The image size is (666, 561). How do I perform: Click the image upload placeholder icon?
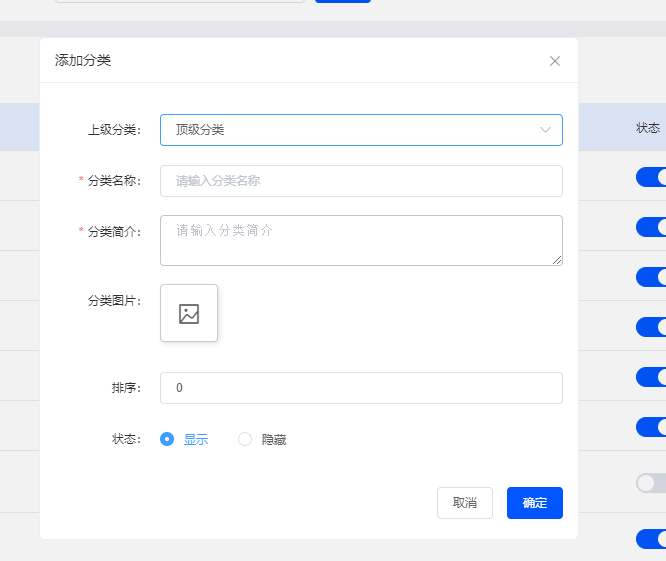click(189, 313)
